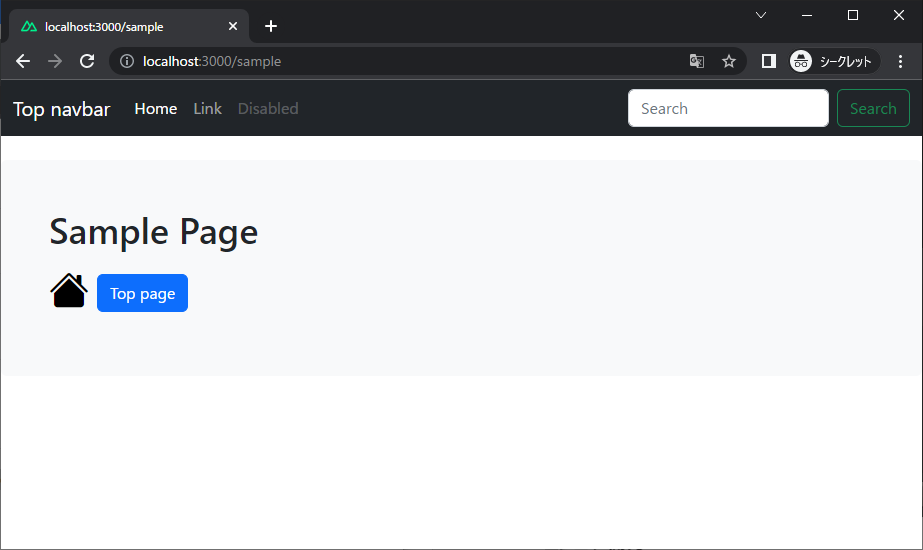Click the Sample Page heading
This screenshot has width=923, height=550.
tap(154, 232)
